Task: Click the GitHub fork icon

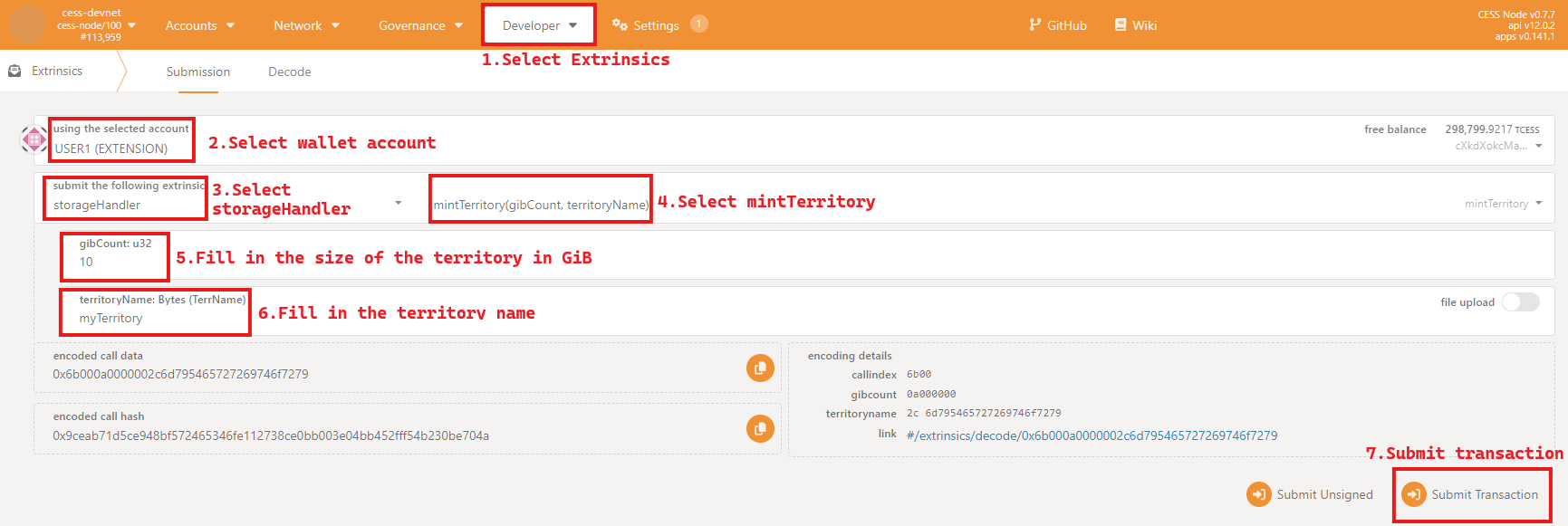Action: point(1035,24)
